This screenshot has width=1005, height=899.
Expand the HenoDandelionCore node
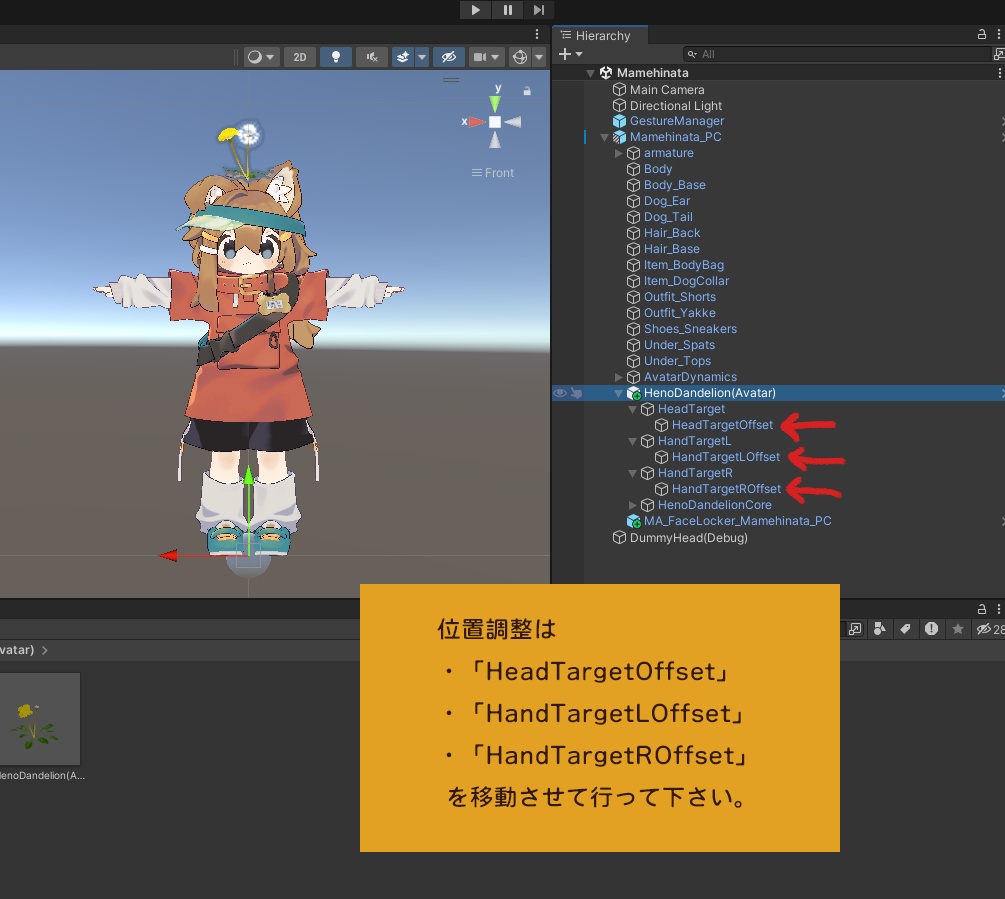click(x=632, y=506)
